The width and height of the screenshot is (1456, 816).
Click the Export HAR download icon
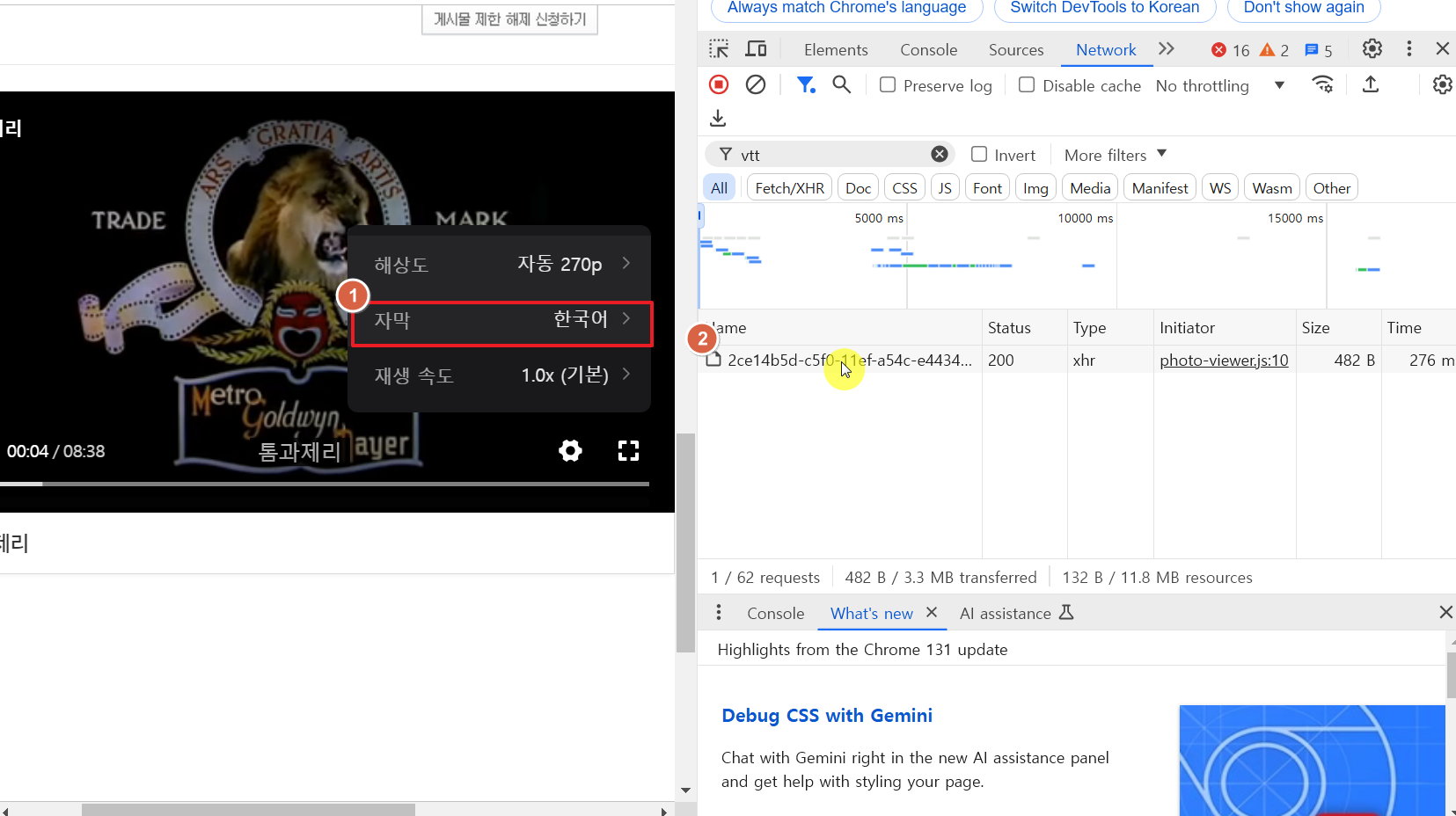[x=718, y=118]
